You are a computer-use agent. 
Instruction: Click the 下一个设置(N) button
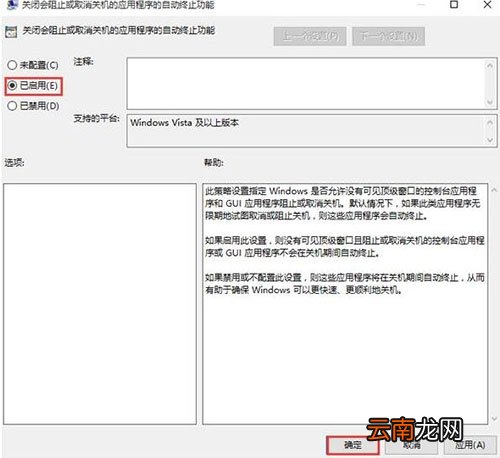pyautogui.click(x=388, y=36)
